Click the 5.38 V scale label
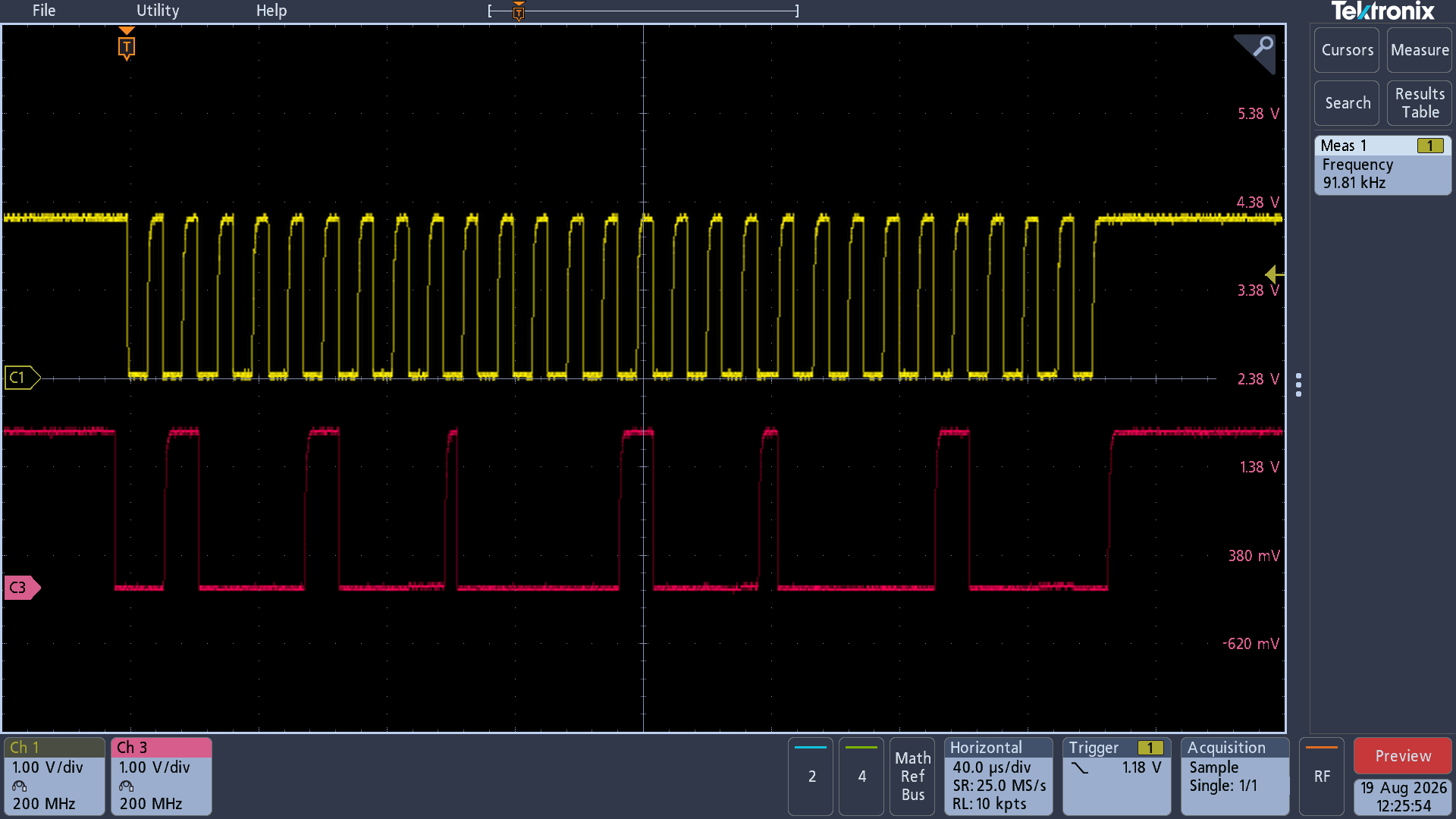This screenshot has width=1456, height=819. (1258, 114)
